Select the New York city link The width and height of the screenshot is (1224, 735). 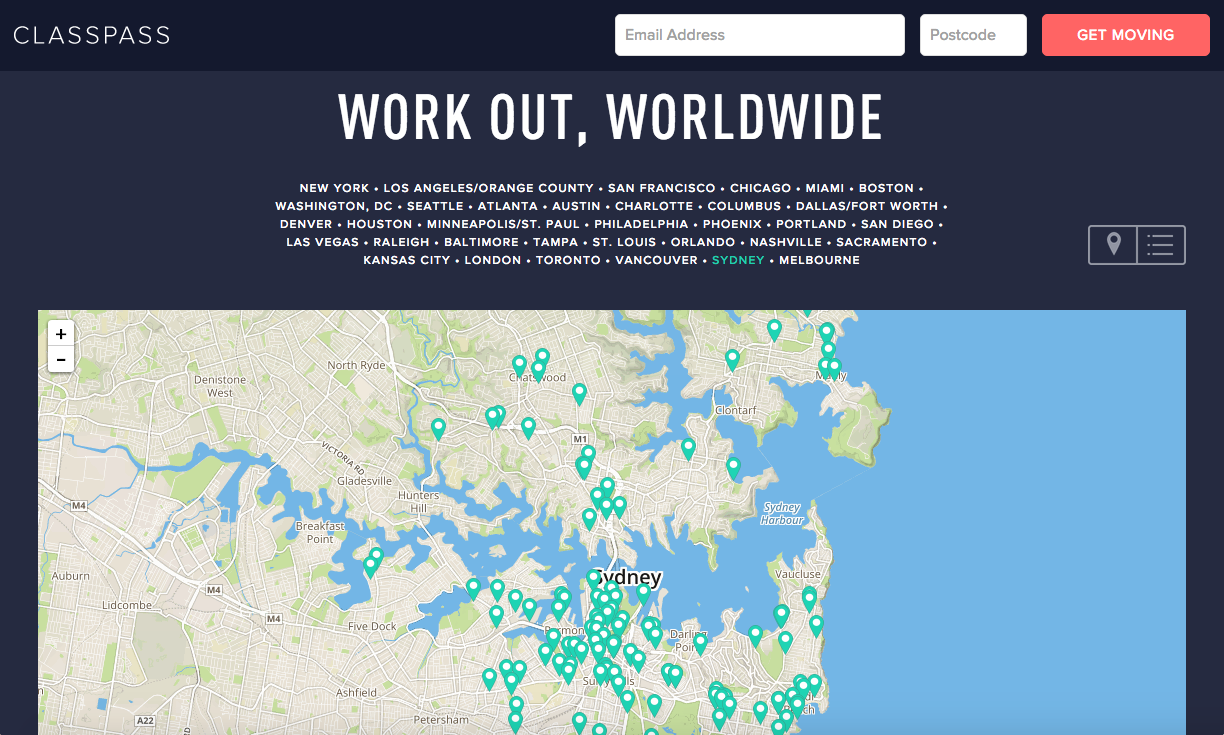tap(334, 188)
